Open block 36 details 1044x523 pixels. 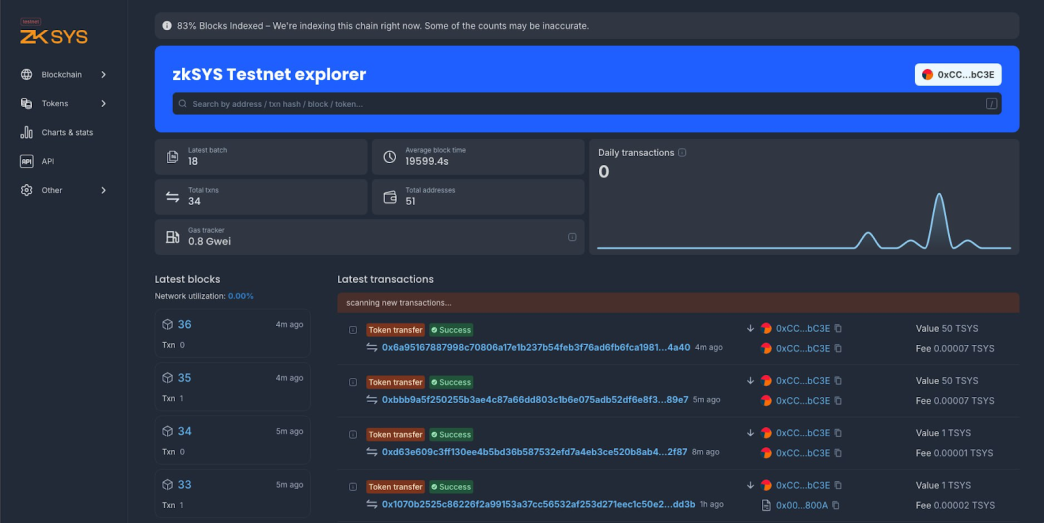tap(184, 325)
